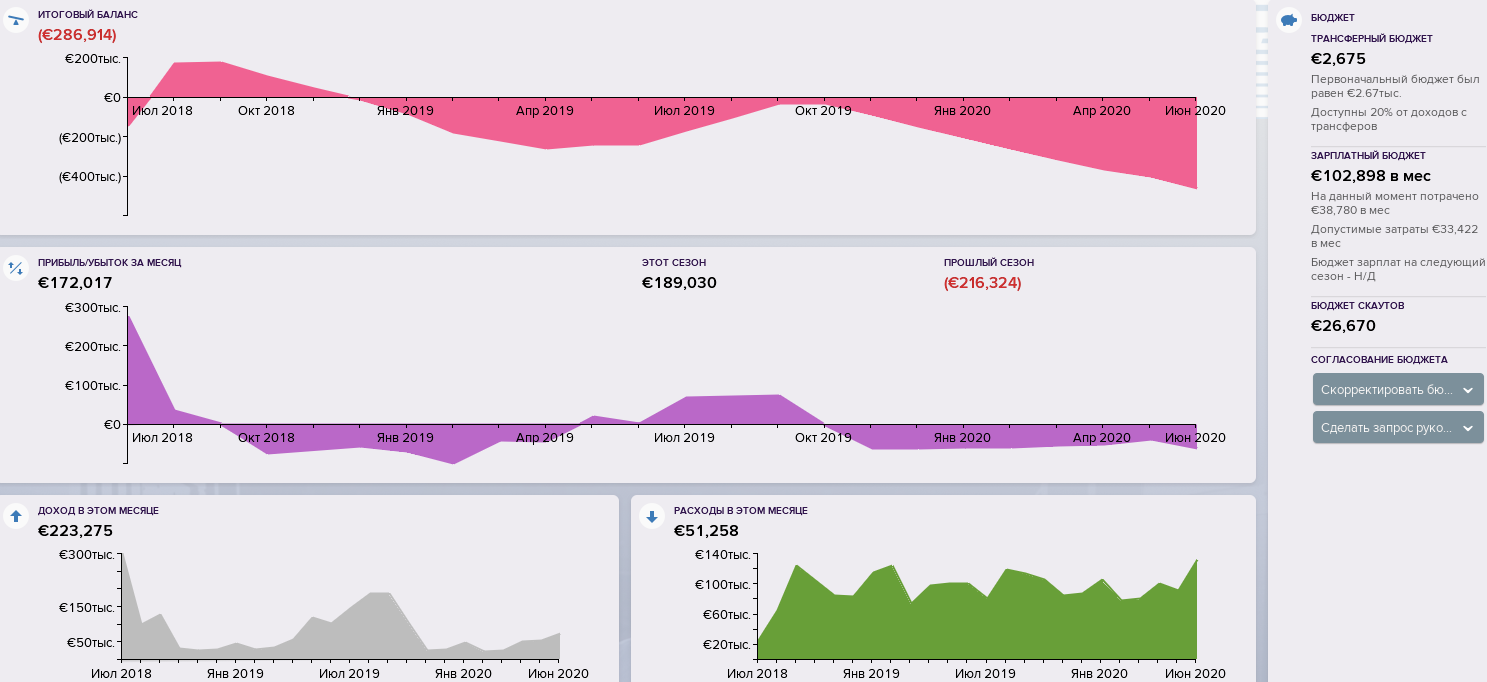Click the balance scale icon beside Итоговый баланс
This screenshot has height=682, width=1487.
point(15,20)
